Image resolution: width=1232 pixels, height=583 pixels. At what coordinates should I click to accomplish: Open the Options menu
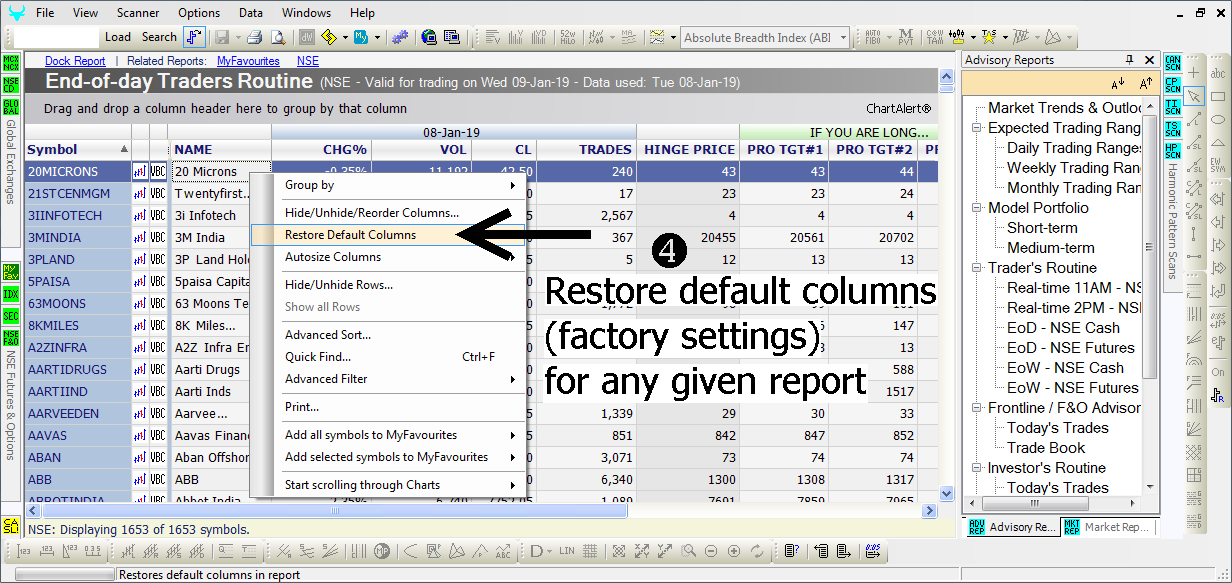[x=199, y=13]
